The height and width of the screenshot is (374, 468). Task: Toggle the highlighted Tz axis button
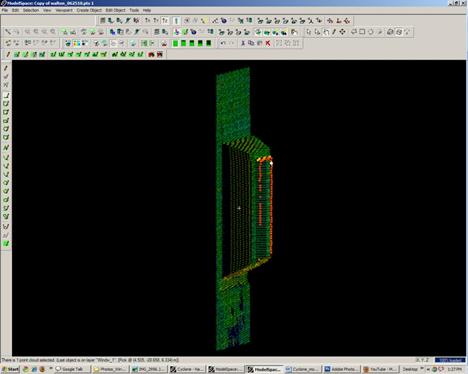point(165,21)
